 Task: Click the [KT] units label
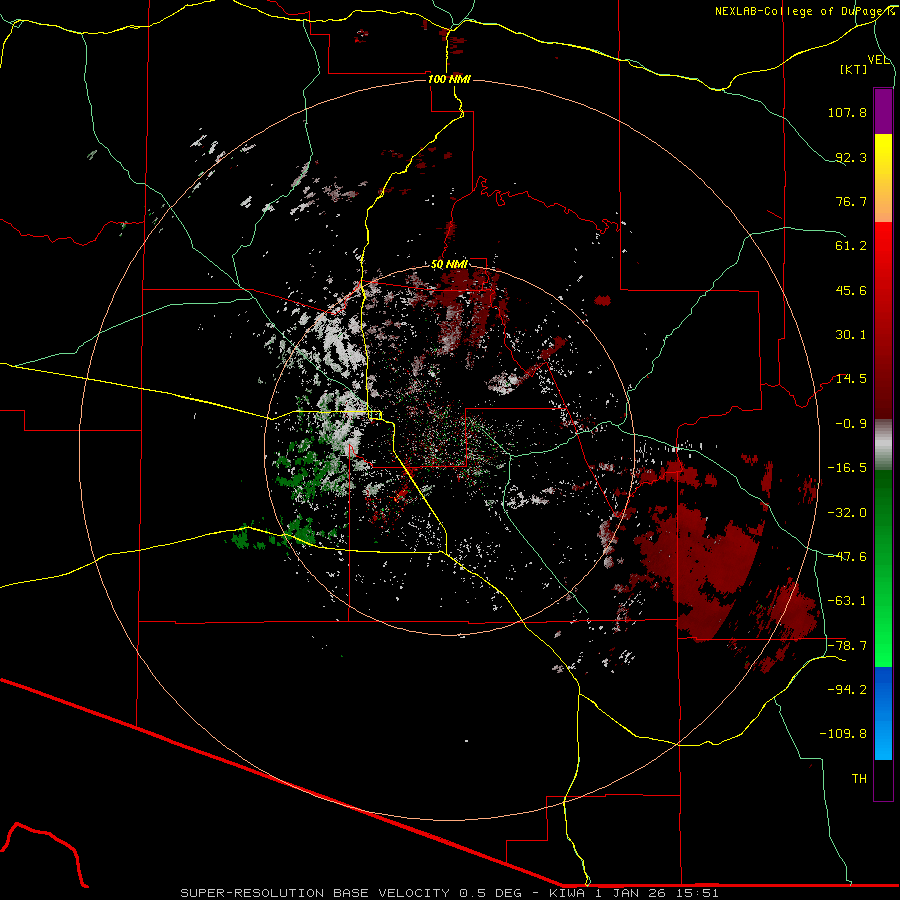854,69
